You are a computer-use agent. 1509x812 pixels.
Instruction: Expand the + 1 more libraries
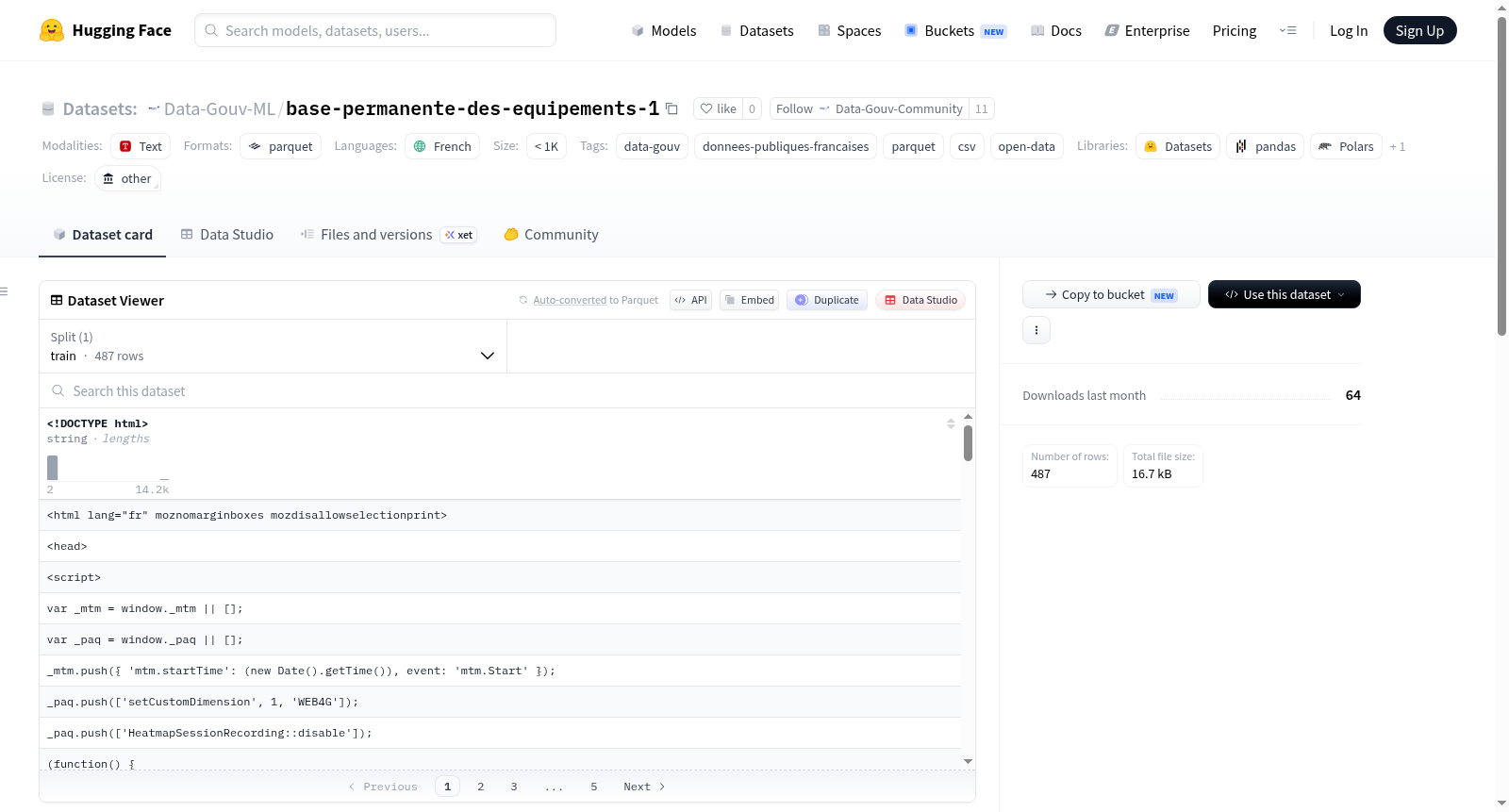[1398, 146]
